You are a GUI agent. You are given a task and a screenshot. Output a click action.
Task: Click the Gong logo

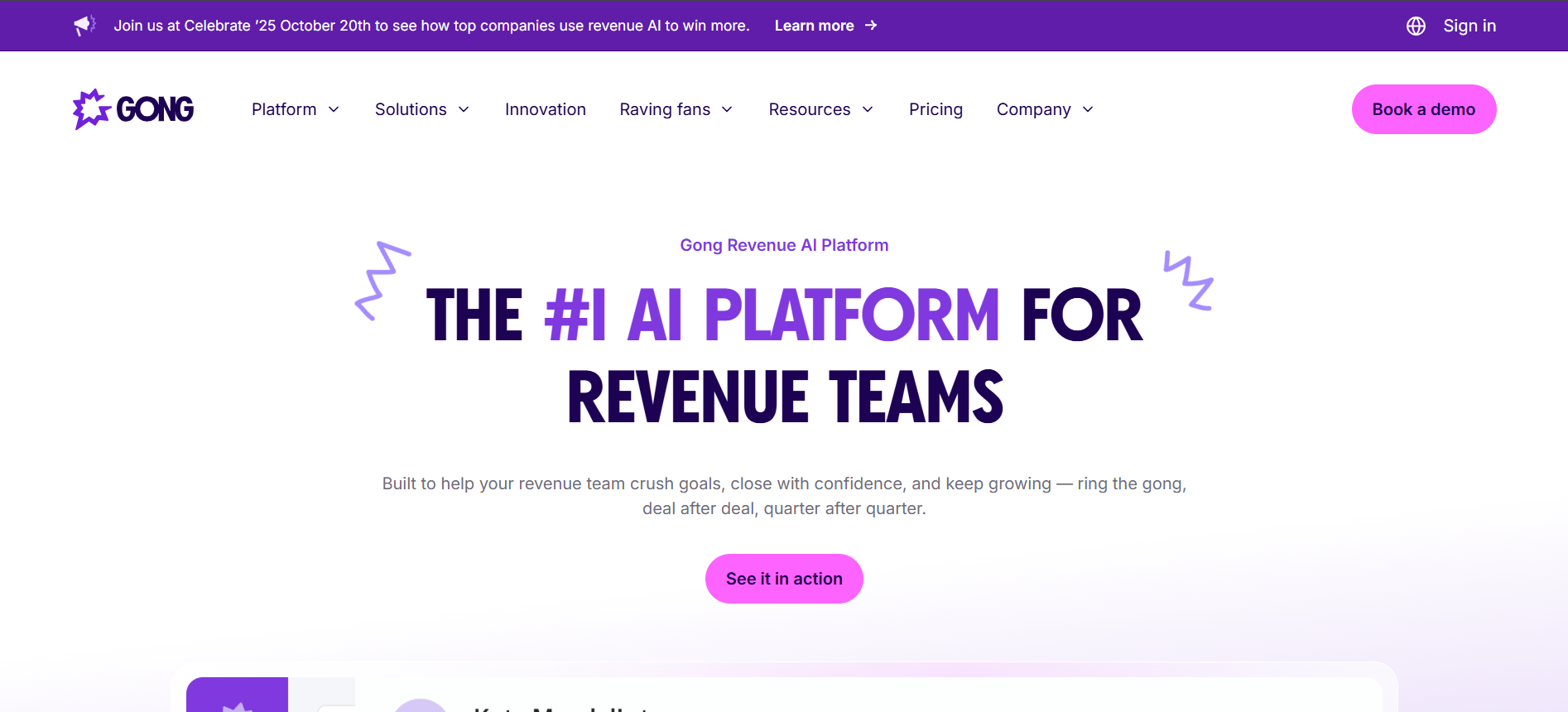coord(133,109)
